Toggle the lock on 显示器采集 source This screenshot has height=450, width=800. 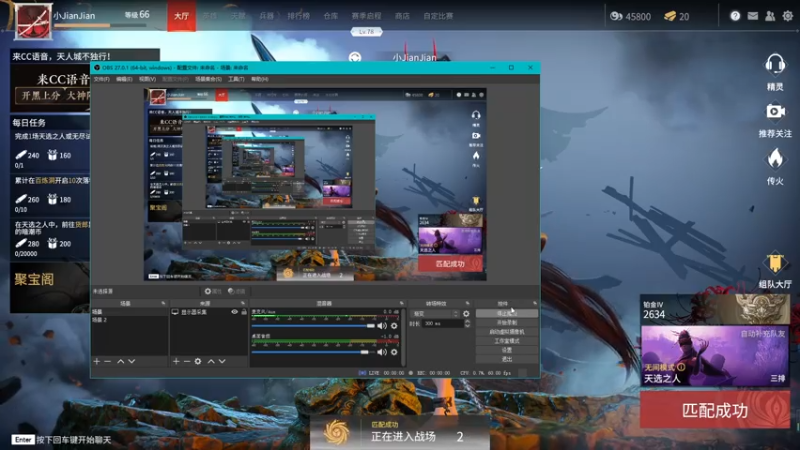pos(244,312)
